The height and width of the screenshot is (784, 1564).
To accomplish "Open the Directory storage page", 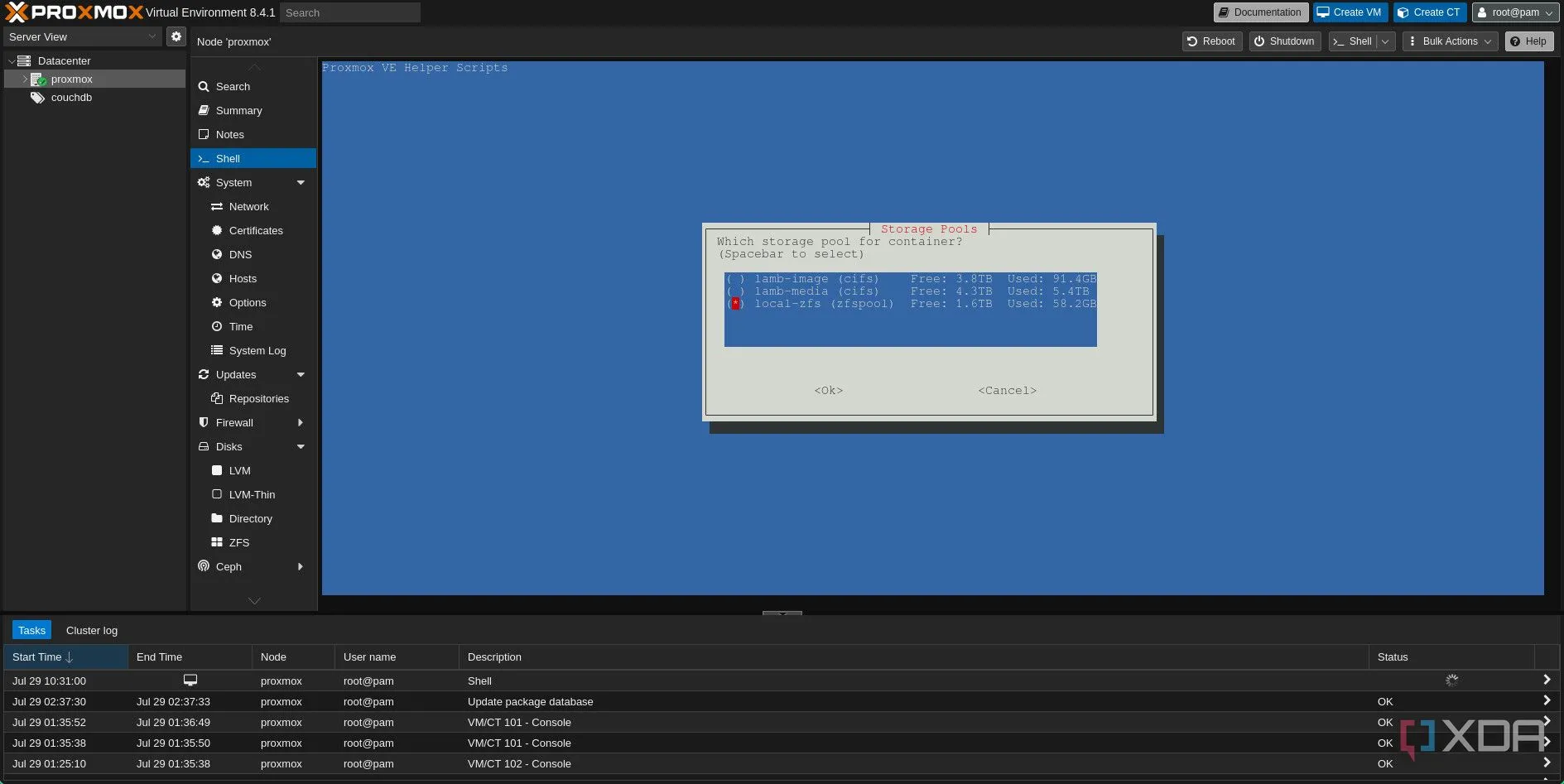I will (250, 519).
